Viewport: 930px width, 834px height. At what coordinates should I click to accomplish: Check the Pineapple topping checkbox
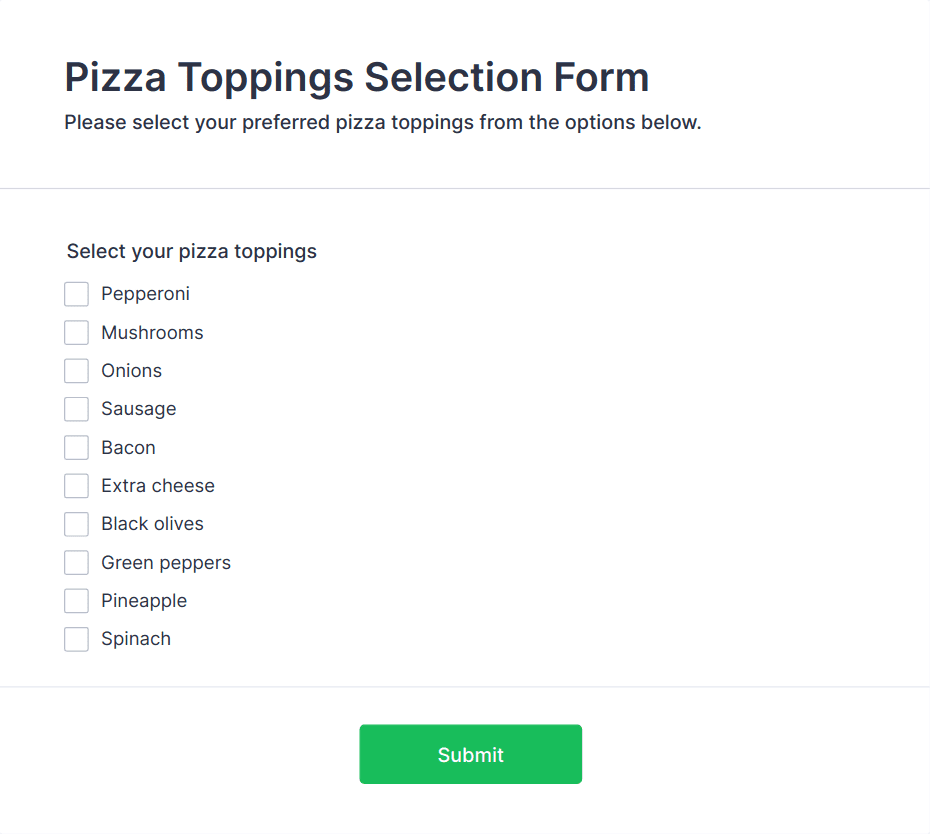[x=77, y=600]
